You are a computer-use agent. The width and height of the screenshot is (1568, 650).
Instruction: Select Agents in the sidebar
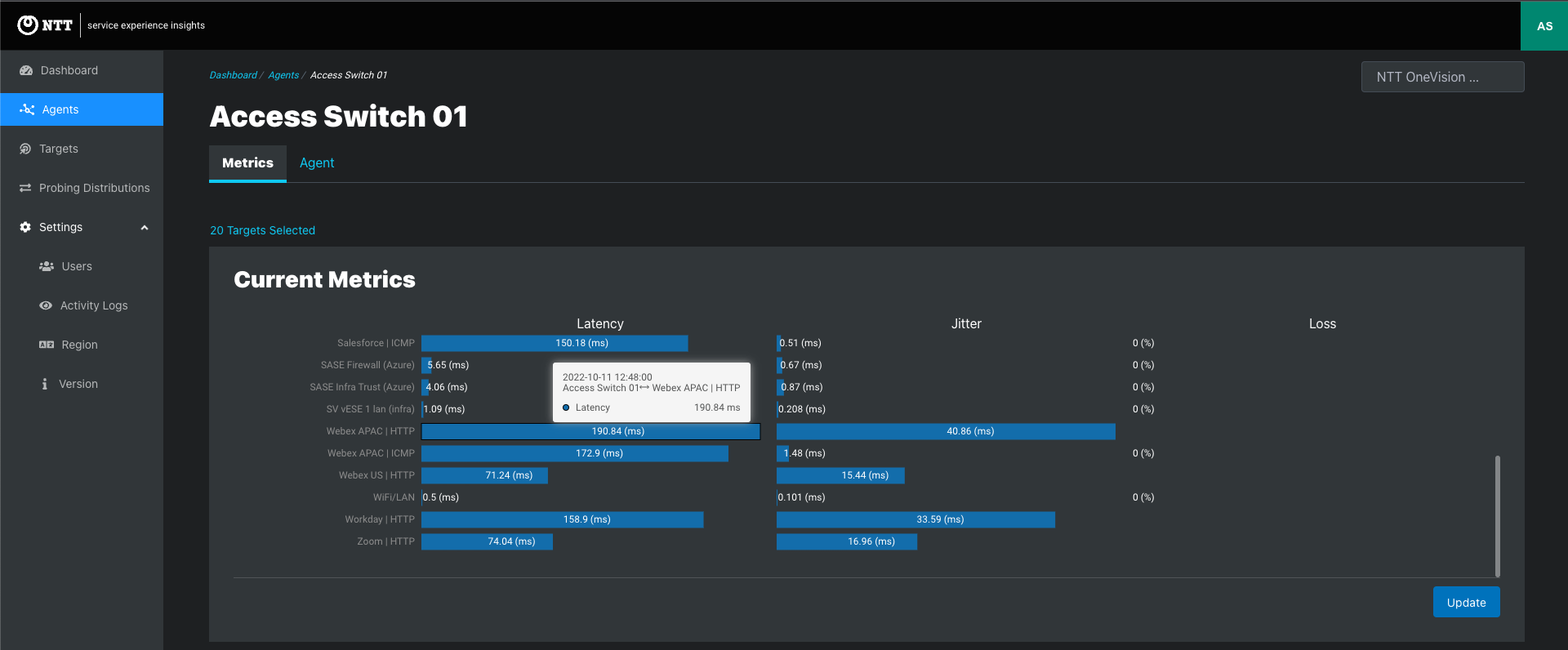click(82, 109)
